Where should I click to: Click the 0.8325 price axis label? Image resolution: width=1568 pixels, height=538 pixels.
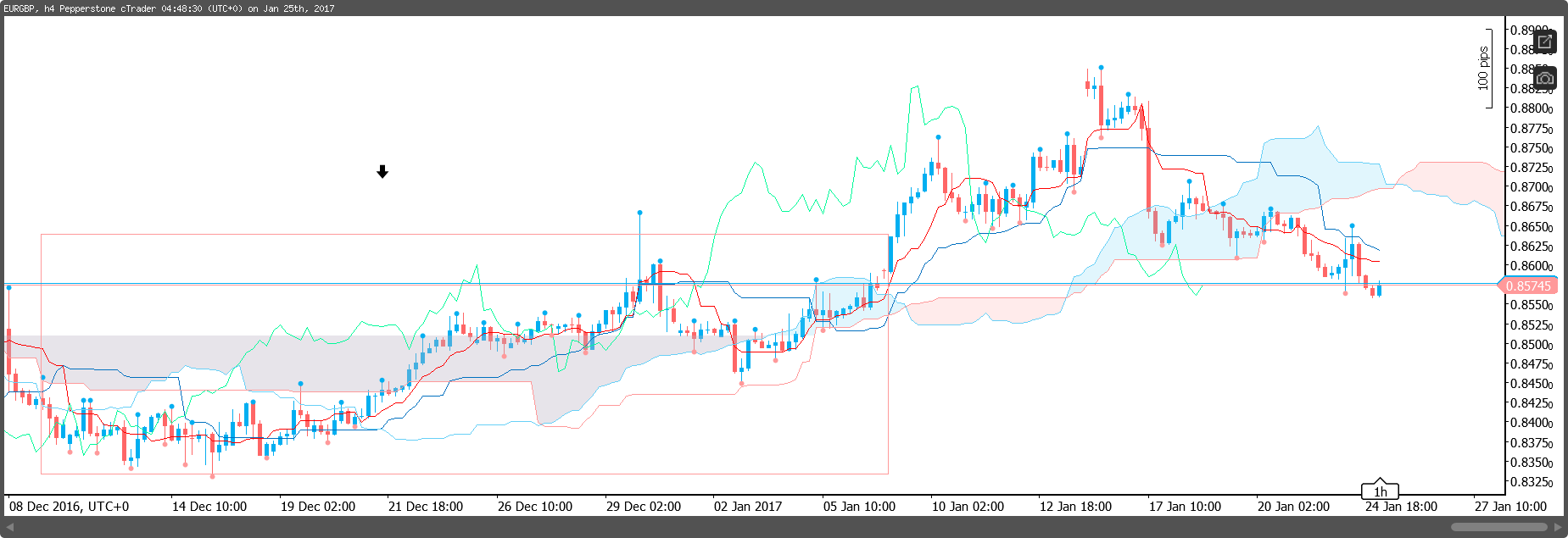pyautogui.click(x=1532, y=482)
